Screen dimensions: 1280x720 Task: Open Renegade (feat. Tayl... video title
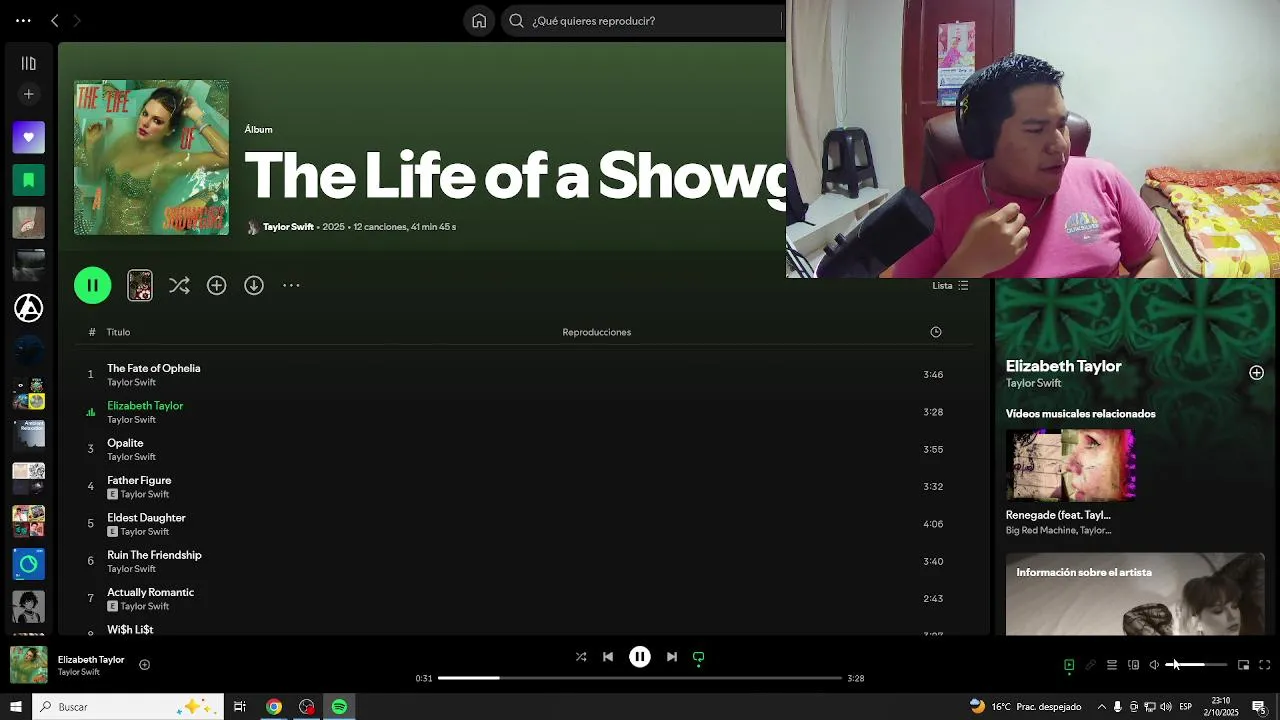coord(1058,515)
